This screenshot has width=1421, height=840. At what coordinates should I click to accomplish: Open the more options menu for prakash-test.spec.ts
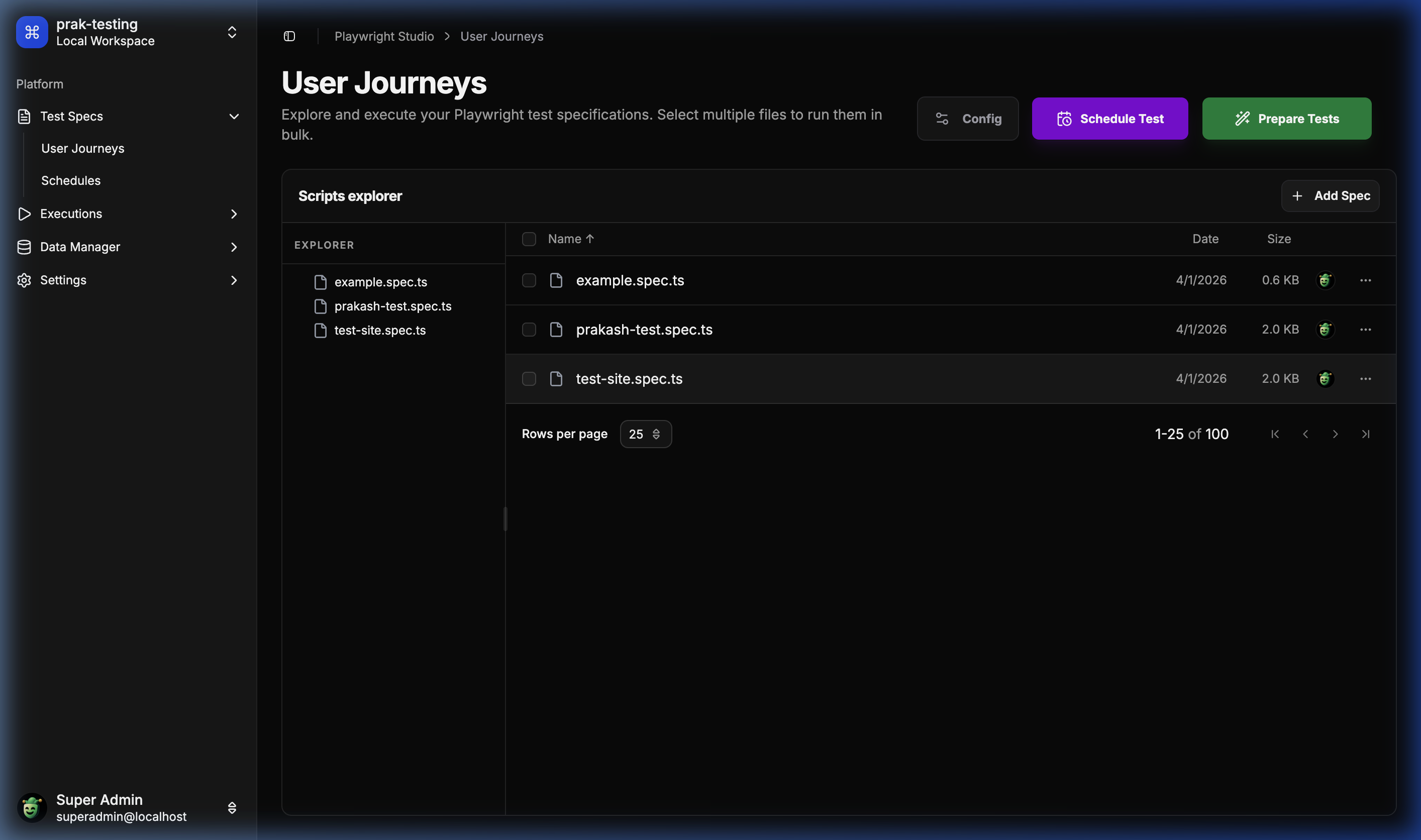(x=1365, y=330)
